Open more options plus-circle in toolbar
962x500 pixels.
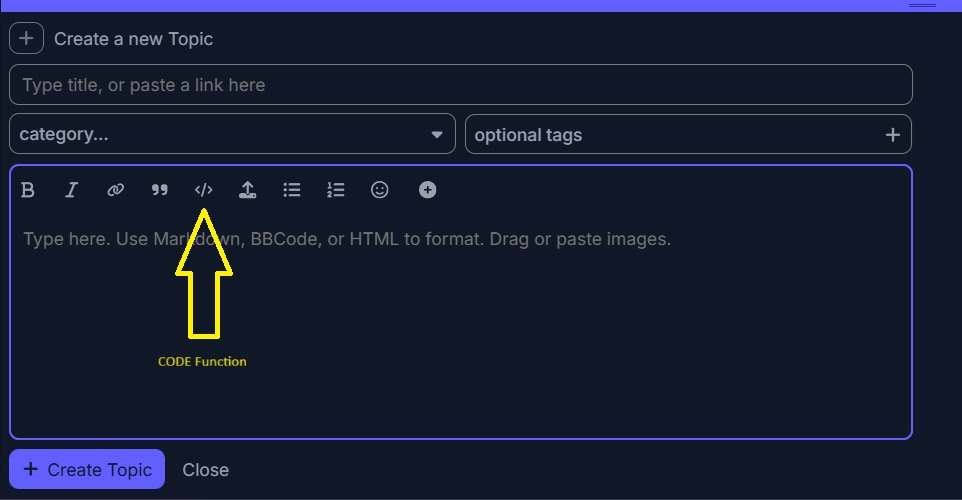pos(427,190)
